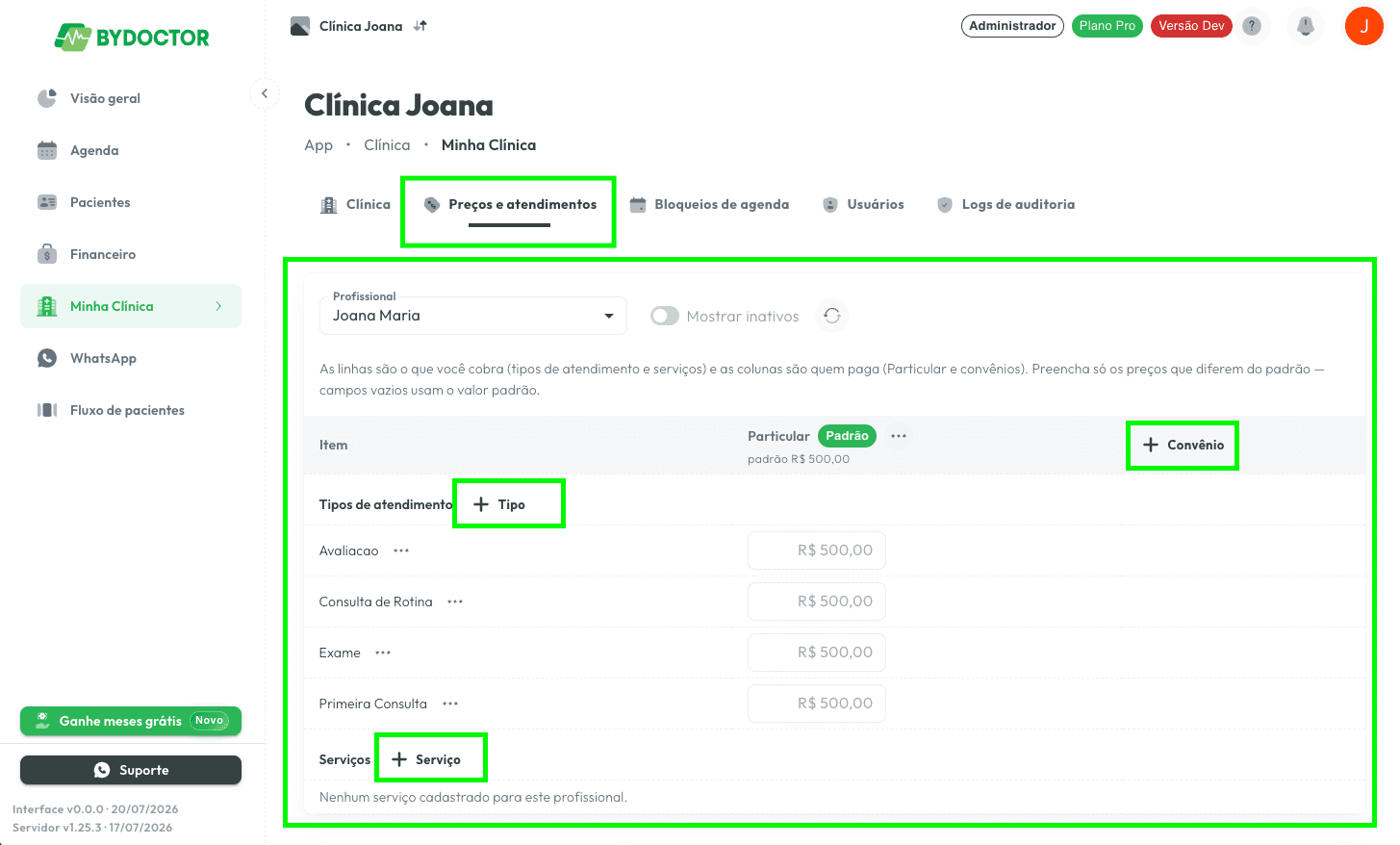Toggle Mostrar inativos switch
The image size is (1400, 845).
(x=665, y=316)
